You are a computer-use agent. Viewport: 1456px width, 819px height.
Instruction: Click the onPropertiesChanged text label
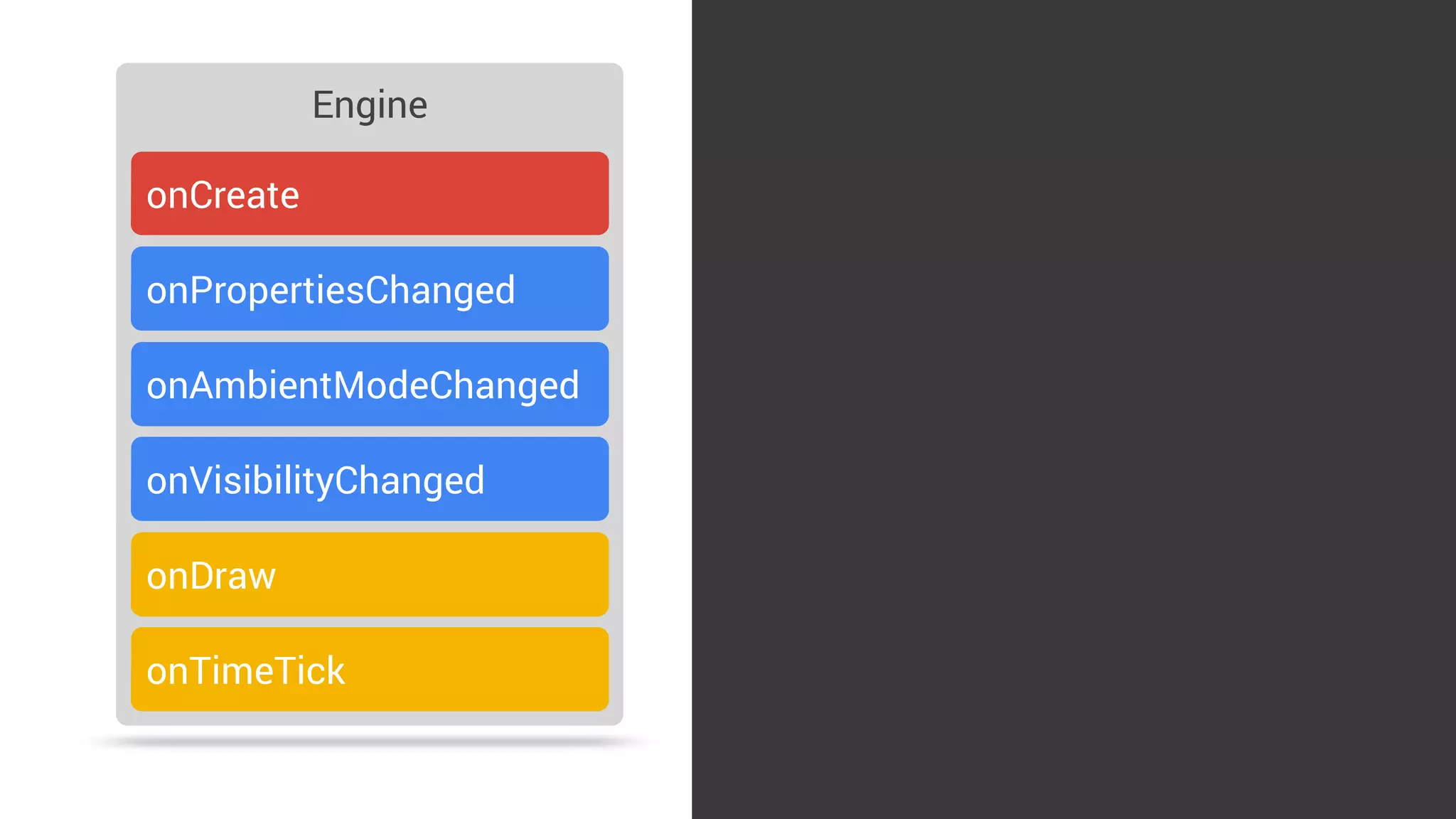(x=331, y=291)
